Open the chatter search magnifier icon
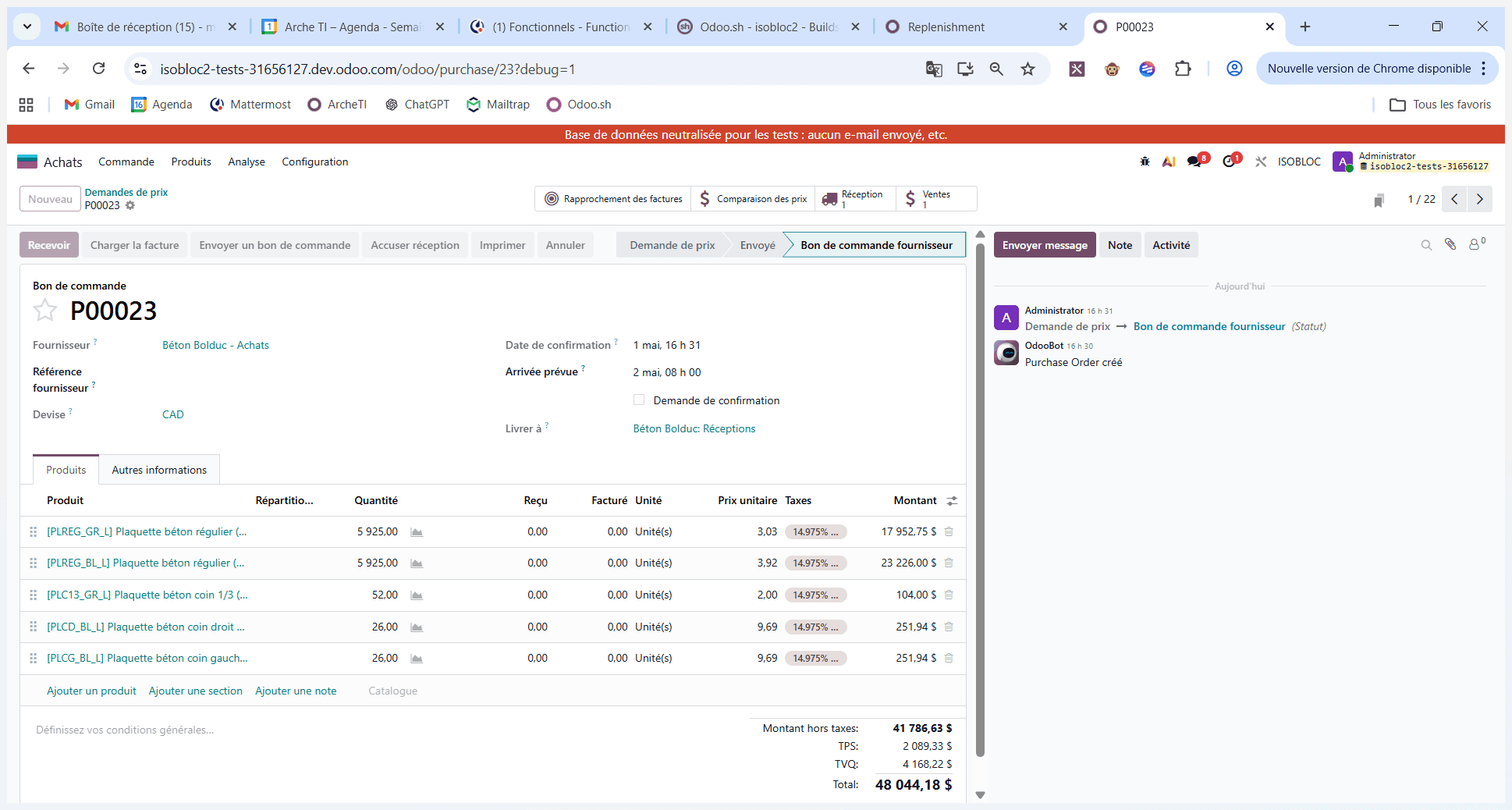1512x810 pixels. coord(1426,245)
